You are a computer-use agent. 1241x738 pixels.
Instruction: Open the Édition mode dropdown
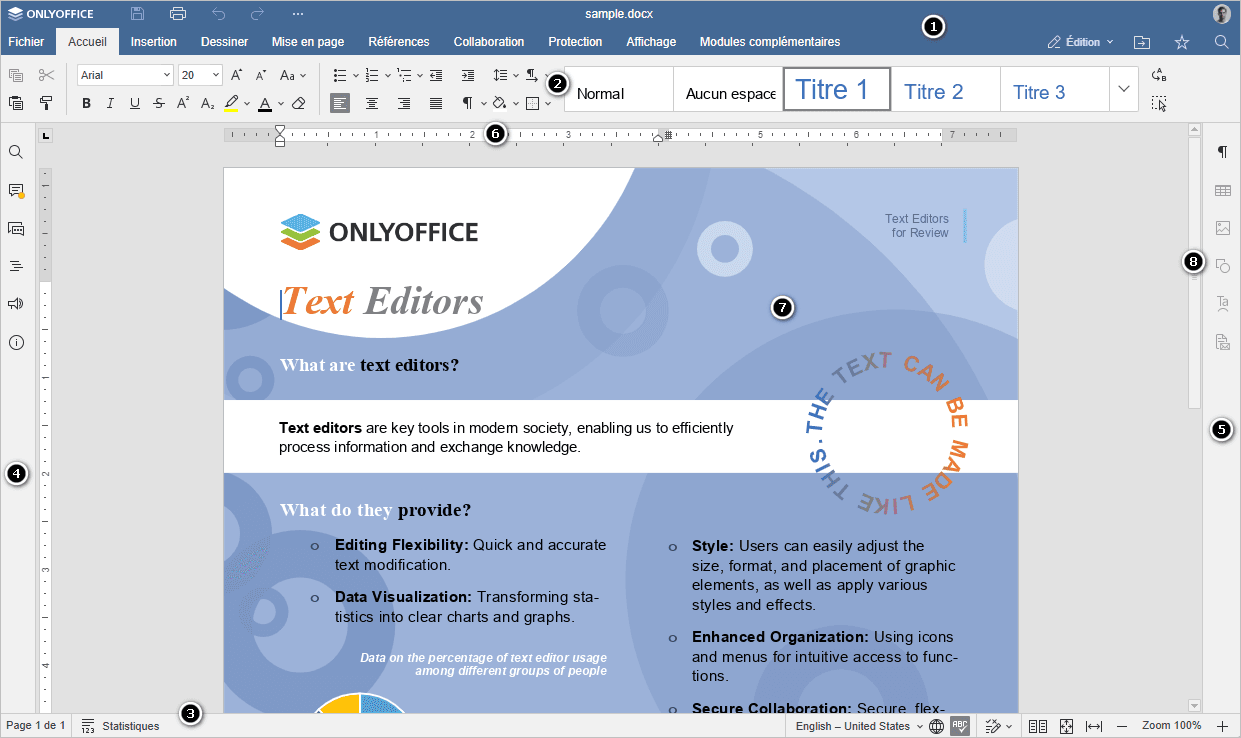point(1080,42)
